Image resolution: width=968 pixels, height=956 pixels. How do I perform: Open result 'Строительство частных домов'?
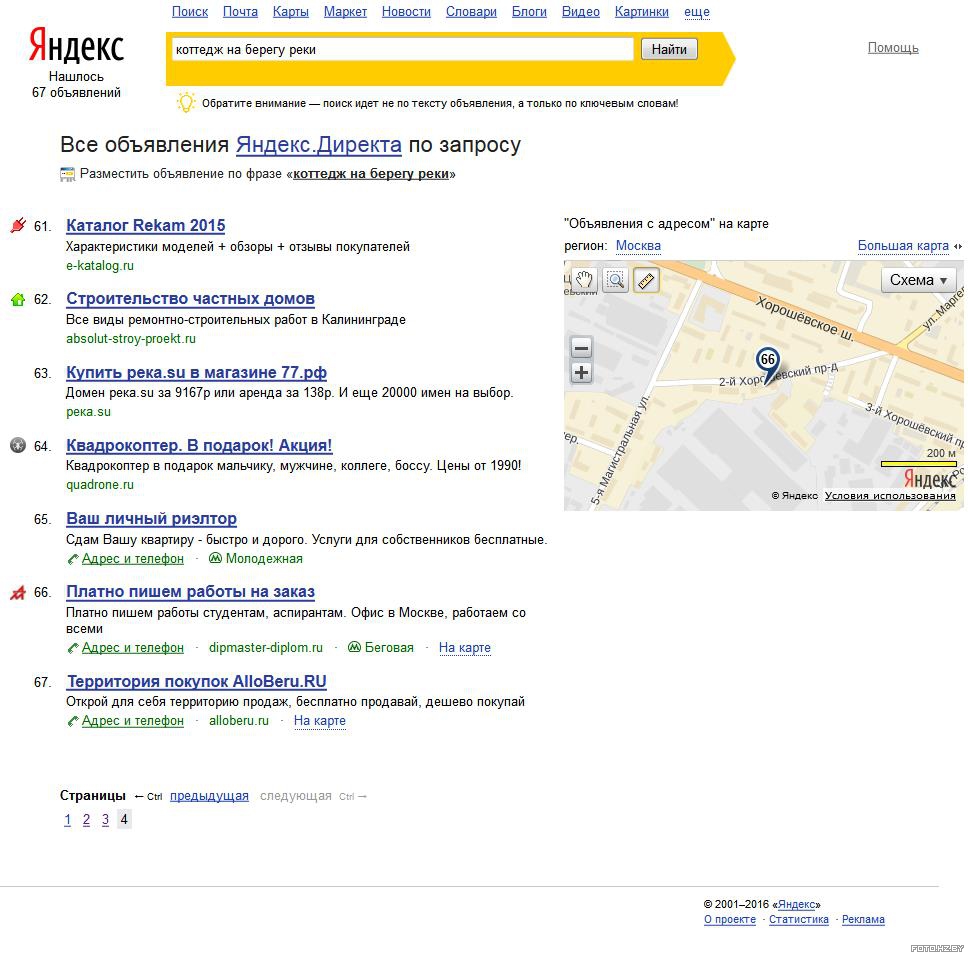click(190, 299)
